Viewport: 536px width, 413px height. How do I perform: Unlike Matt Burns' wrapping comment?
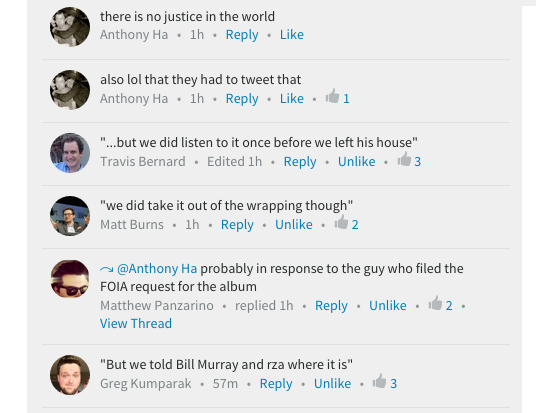click(294, 224)
